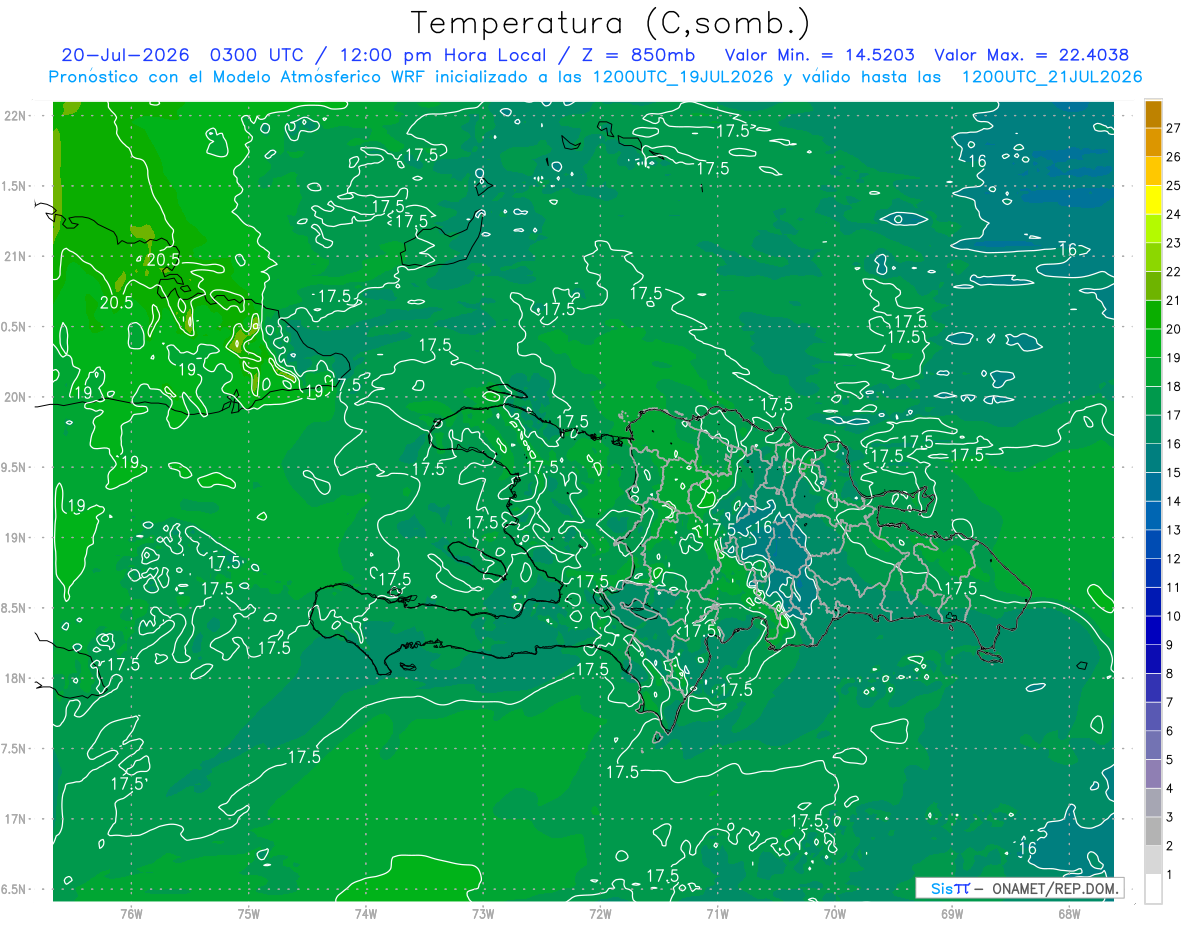Click the number 10 on the color scale
This screenshot has height=927, width=1200.
coord(1174,616)
